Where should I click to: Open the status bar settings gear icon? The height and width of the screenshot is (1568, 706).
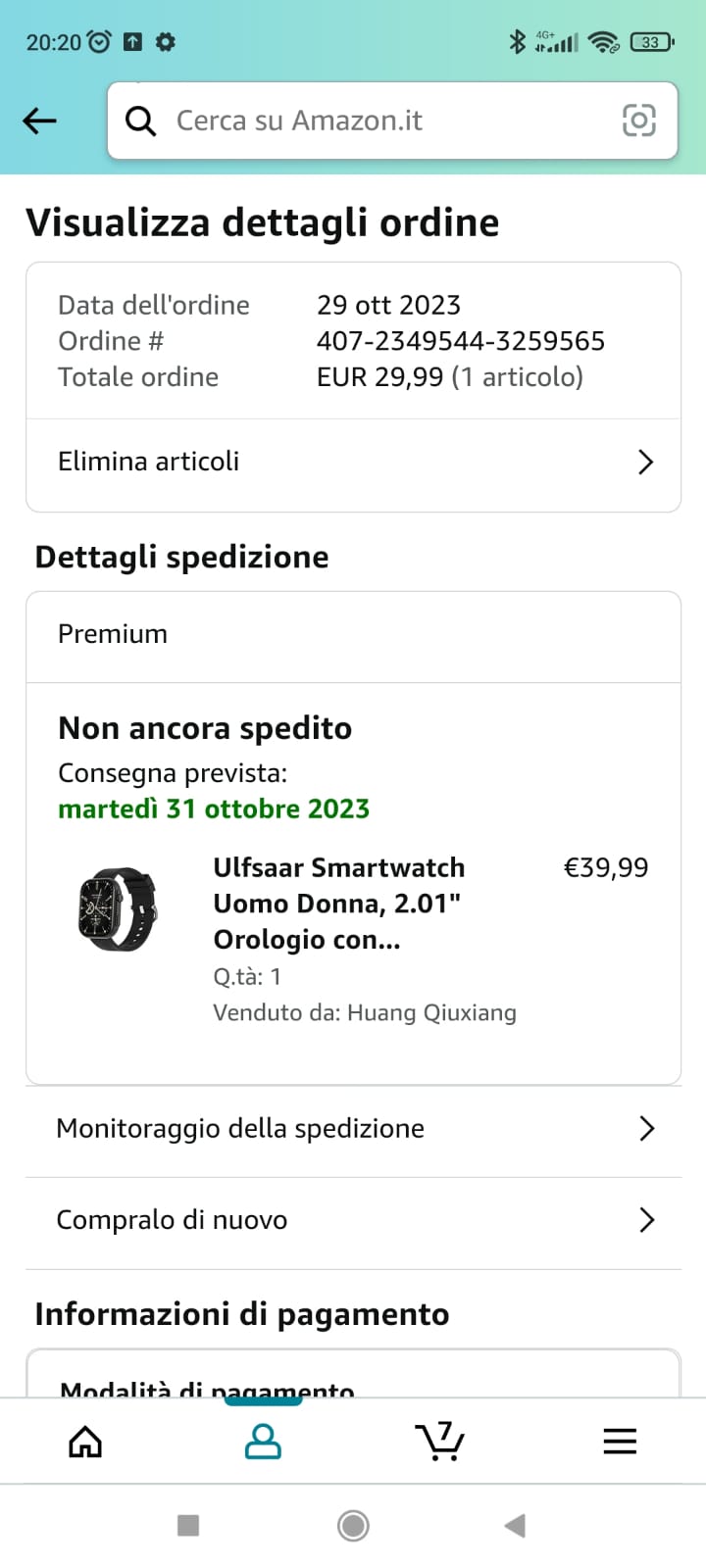click(x=166, y=42)
